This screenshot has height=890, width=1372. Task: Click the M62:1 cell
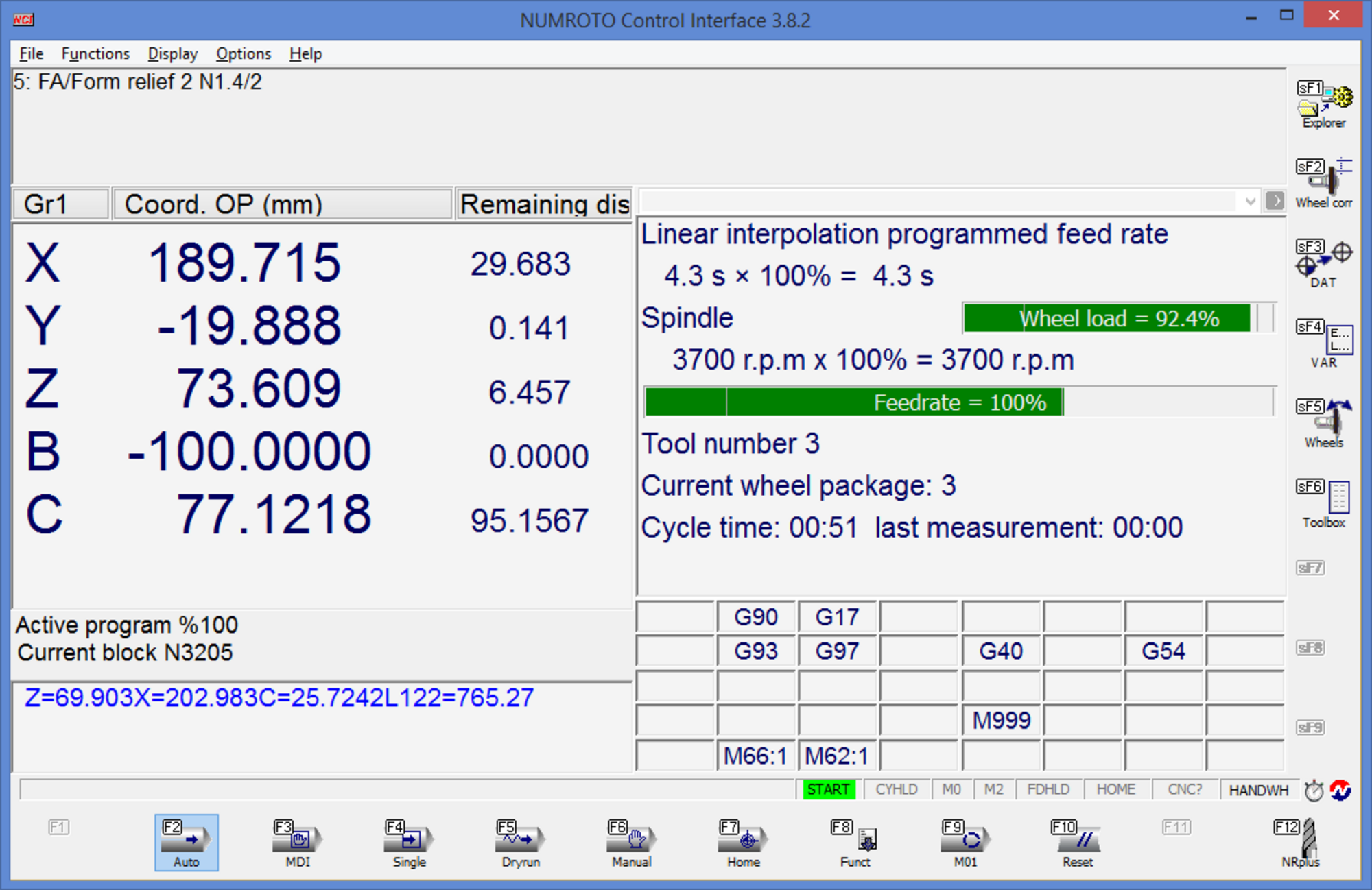point(837,756)
